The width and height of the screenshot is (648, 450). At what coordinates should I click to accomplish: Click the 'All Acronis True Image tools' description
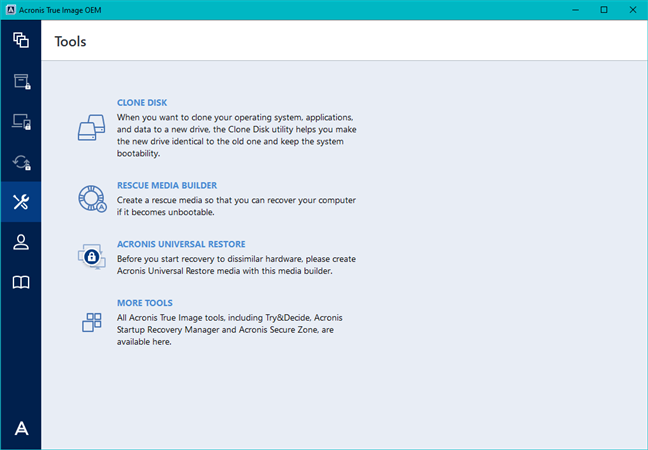tap(229, 330)
